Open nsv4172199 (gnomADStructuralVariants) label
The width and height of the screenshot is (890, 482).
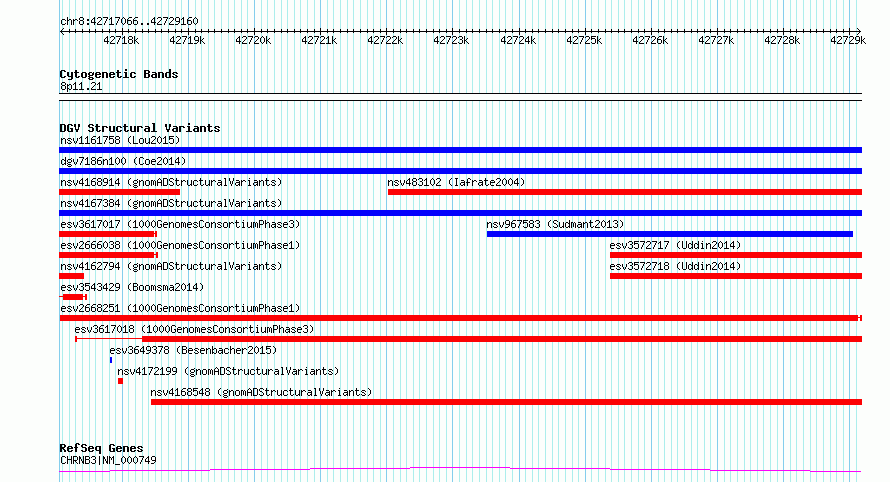point(228,371)
